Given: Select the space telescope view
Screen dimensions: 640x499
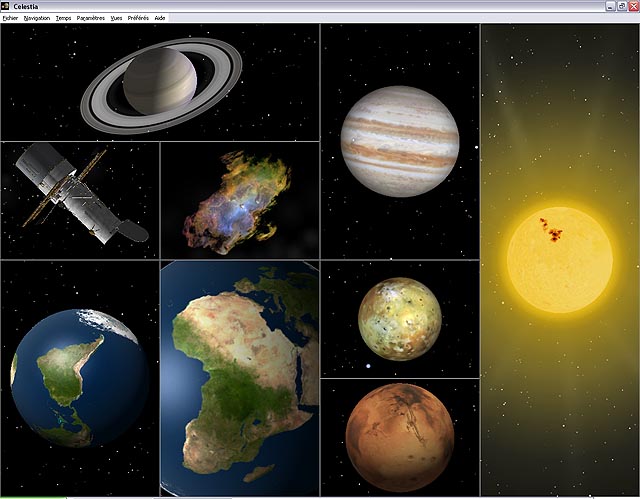Looking at the screenshot, I should coord(80,200).
